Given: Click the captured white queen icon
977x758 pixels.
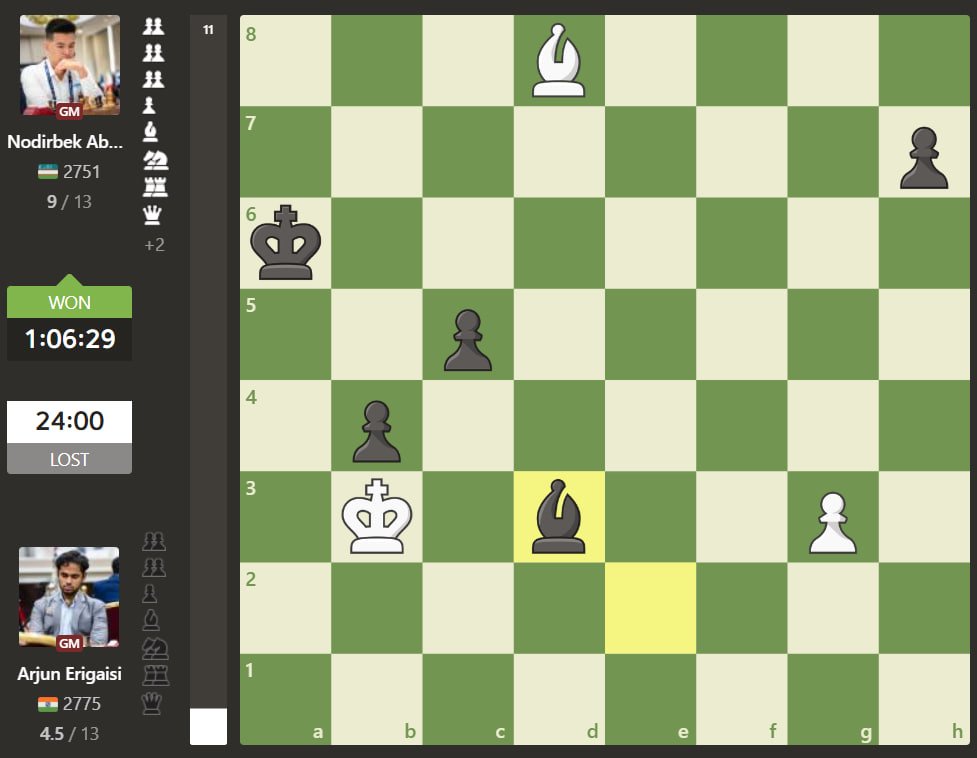Looking at the screenshot, I should click(x=152, y=215).
